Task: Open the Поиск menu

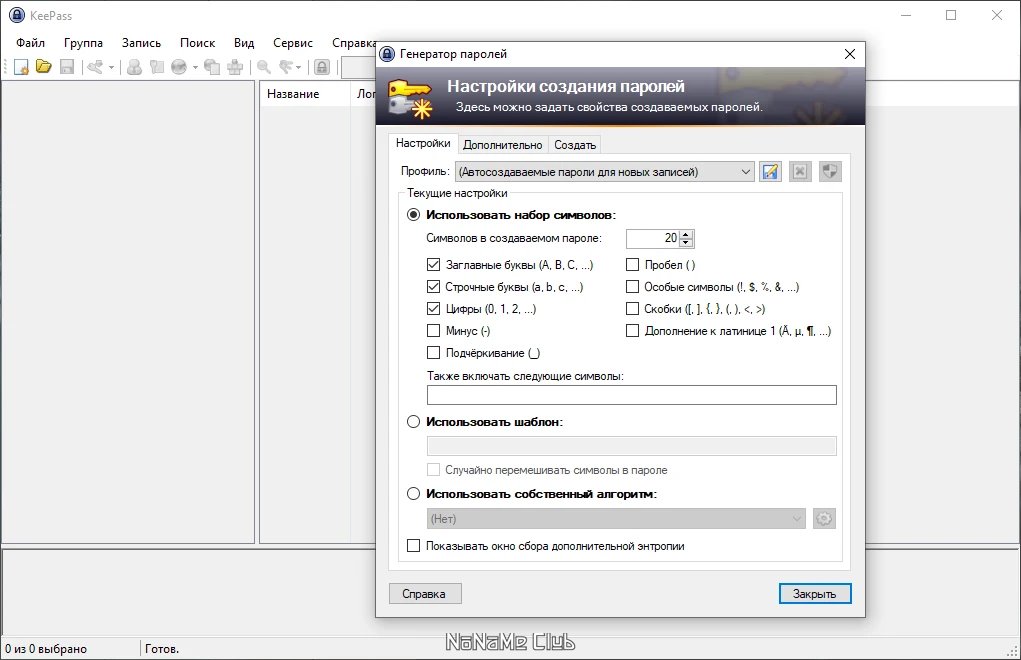Action: [197, 43]
